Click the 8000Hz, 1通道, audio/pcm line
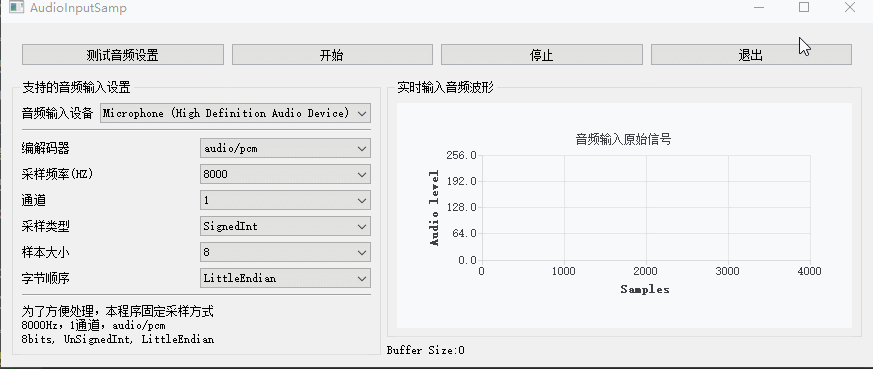 click(94, 325)
